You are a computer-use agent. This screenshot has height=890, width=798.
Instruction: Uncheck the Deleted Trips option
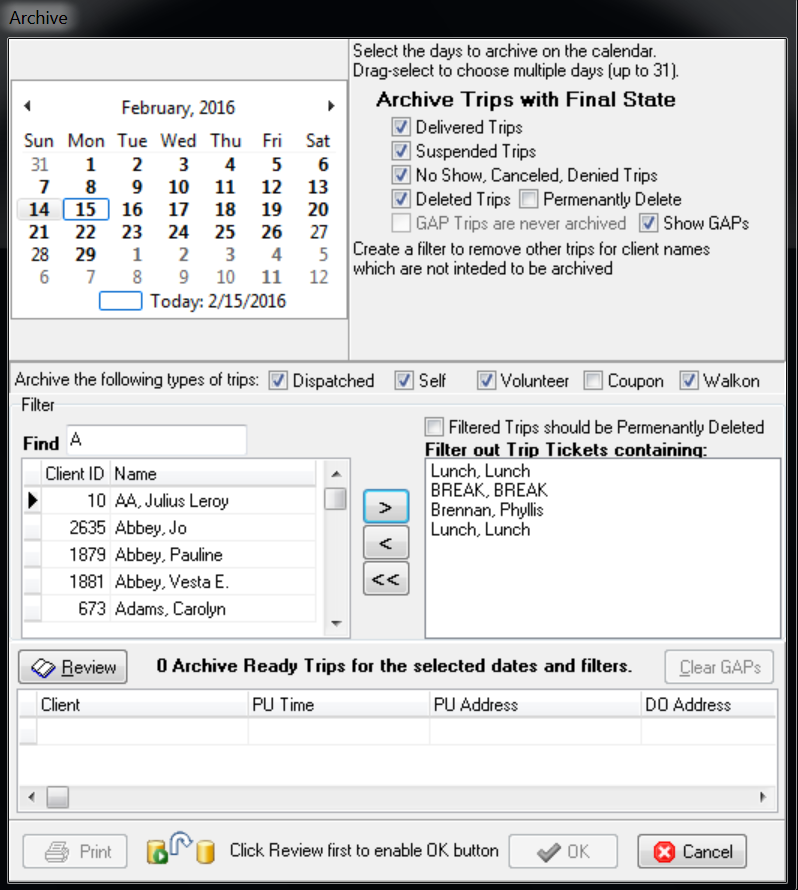401,199
